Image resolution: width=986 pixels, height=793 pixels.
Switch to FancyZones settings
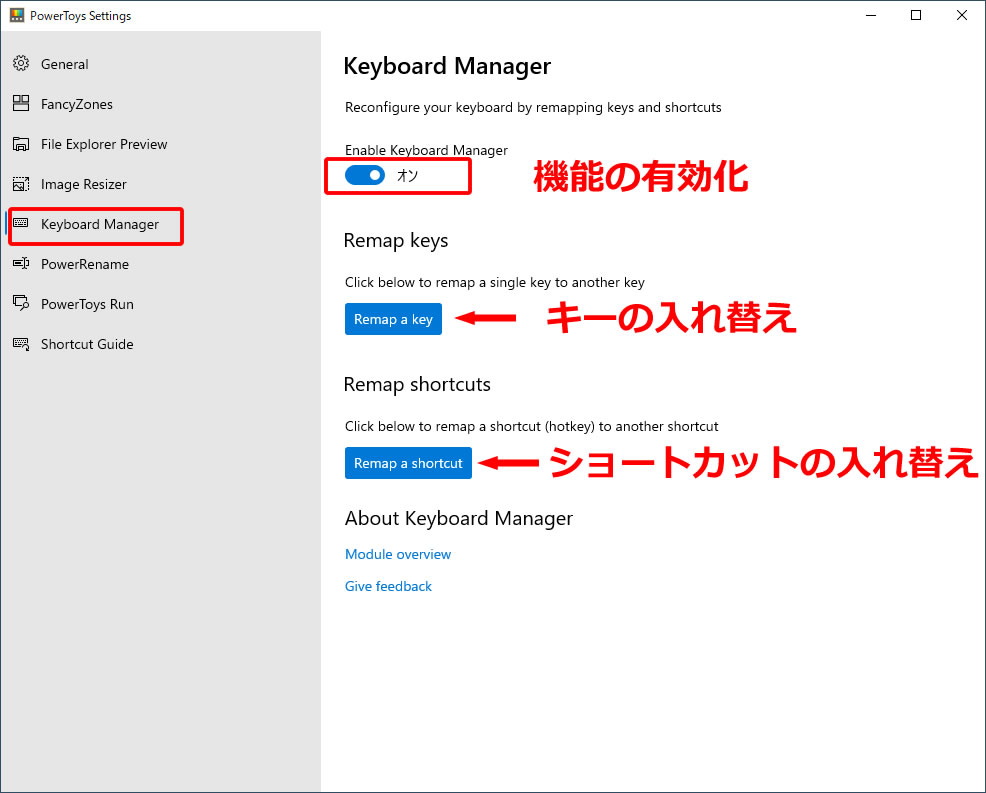click(160, 104)
